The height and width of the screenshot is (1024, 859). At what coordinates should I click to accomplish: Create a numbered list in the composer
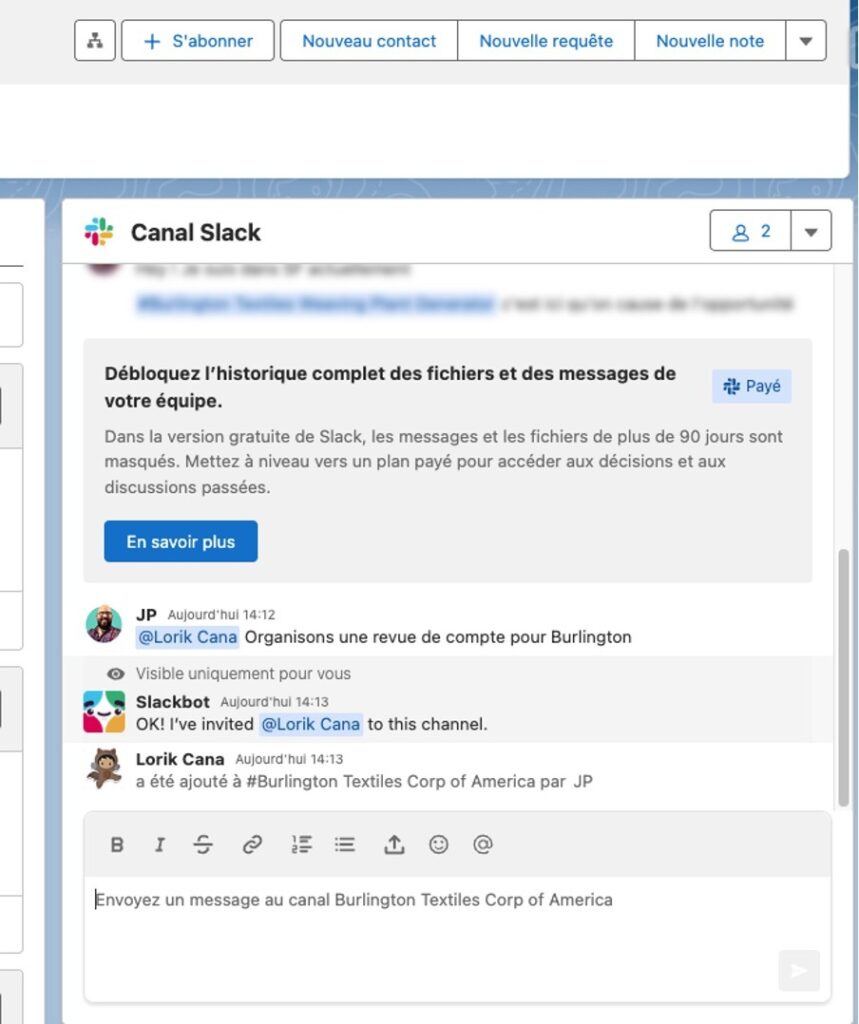tap(300, 844)
